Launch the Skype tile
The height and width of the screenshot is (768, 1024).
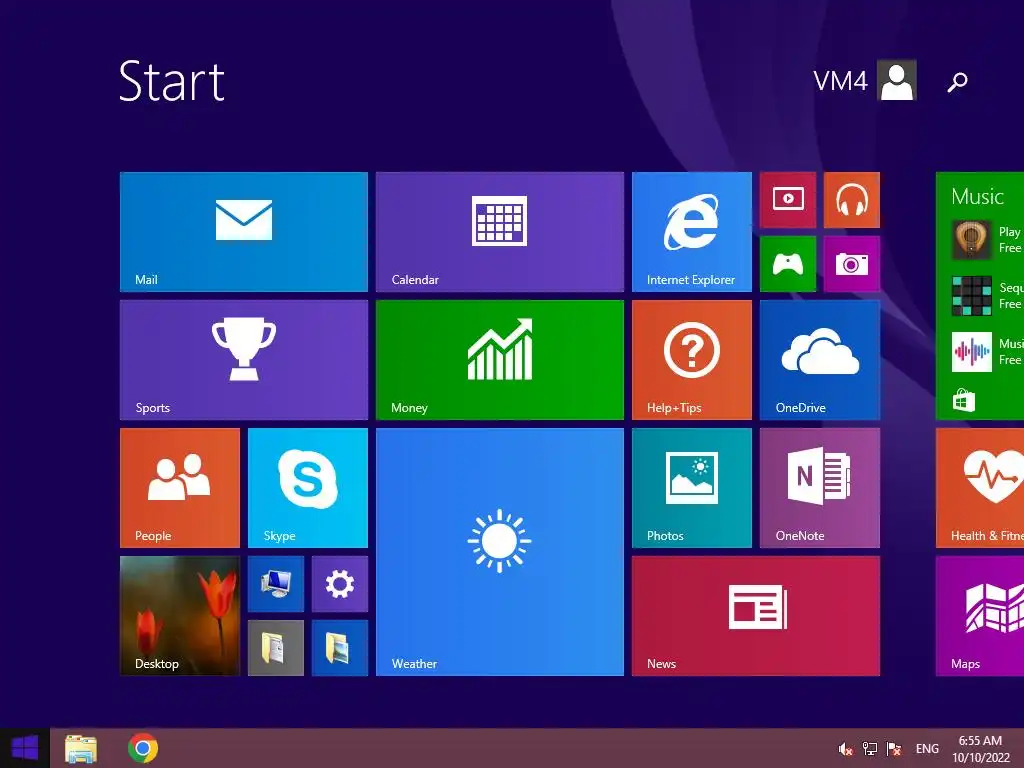coord(308,488)
